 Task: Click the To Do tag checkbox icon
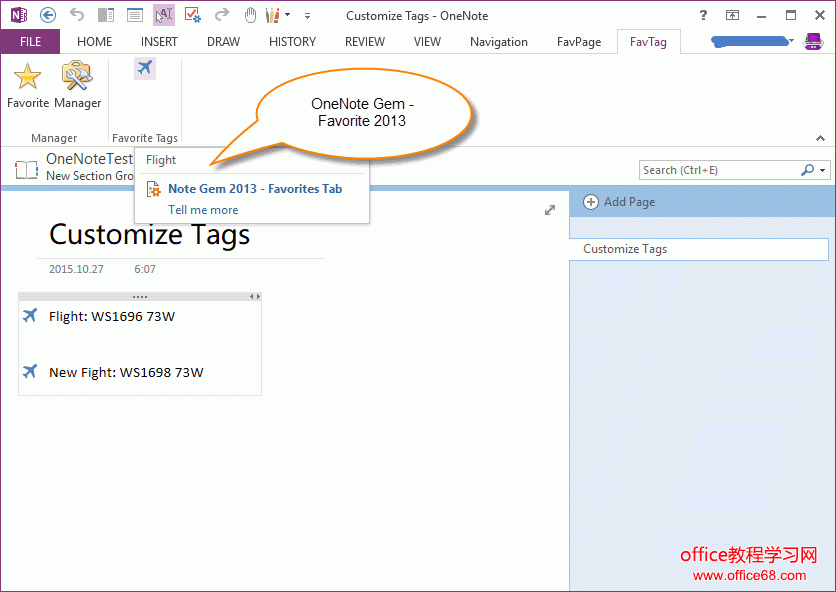(193, 15)
